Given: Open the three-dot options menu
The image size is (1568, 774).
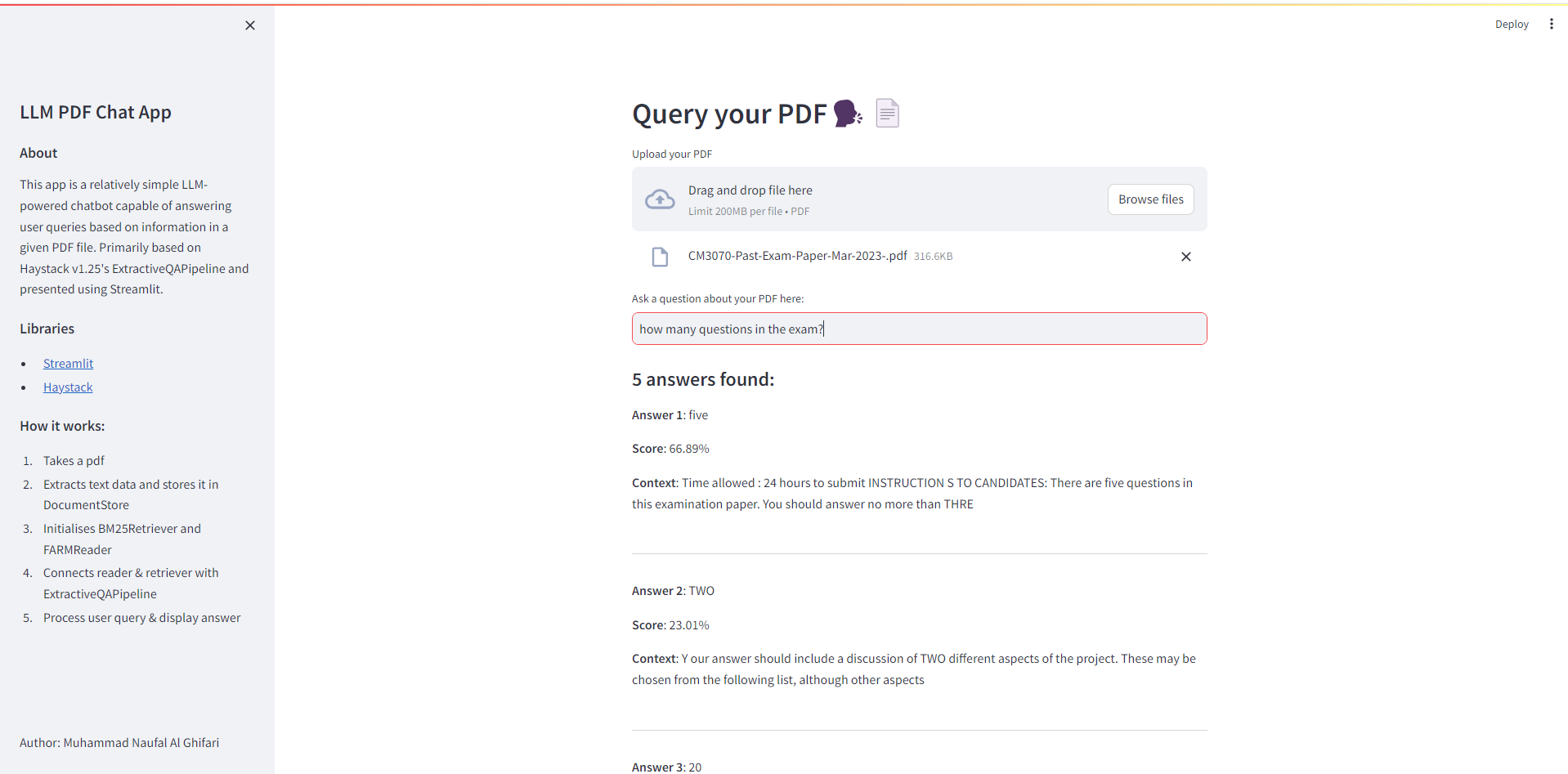Looking at the screenshot, I should point(1552,24).
